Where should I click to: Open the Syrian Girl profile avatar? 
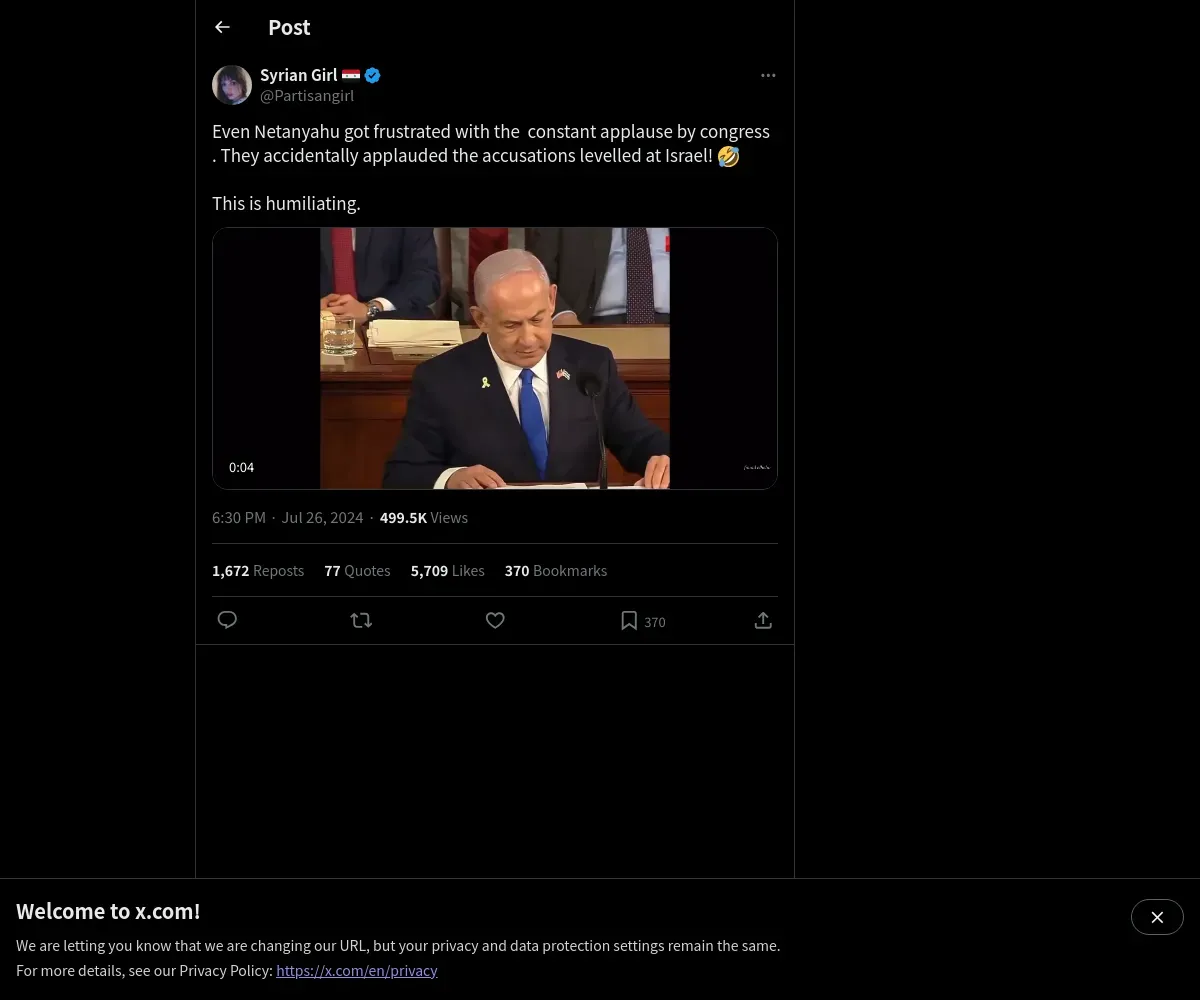[x=232, y=85]
